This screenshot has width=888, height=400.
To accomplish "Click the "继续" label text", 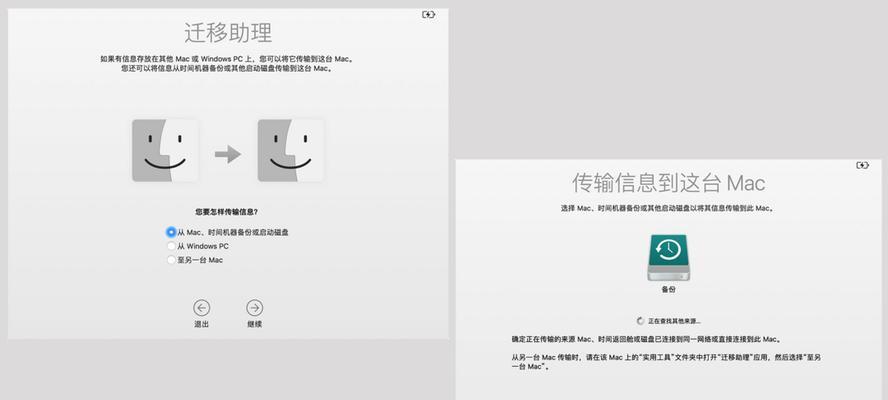I will pyautogui.click(x=254, y=325).
